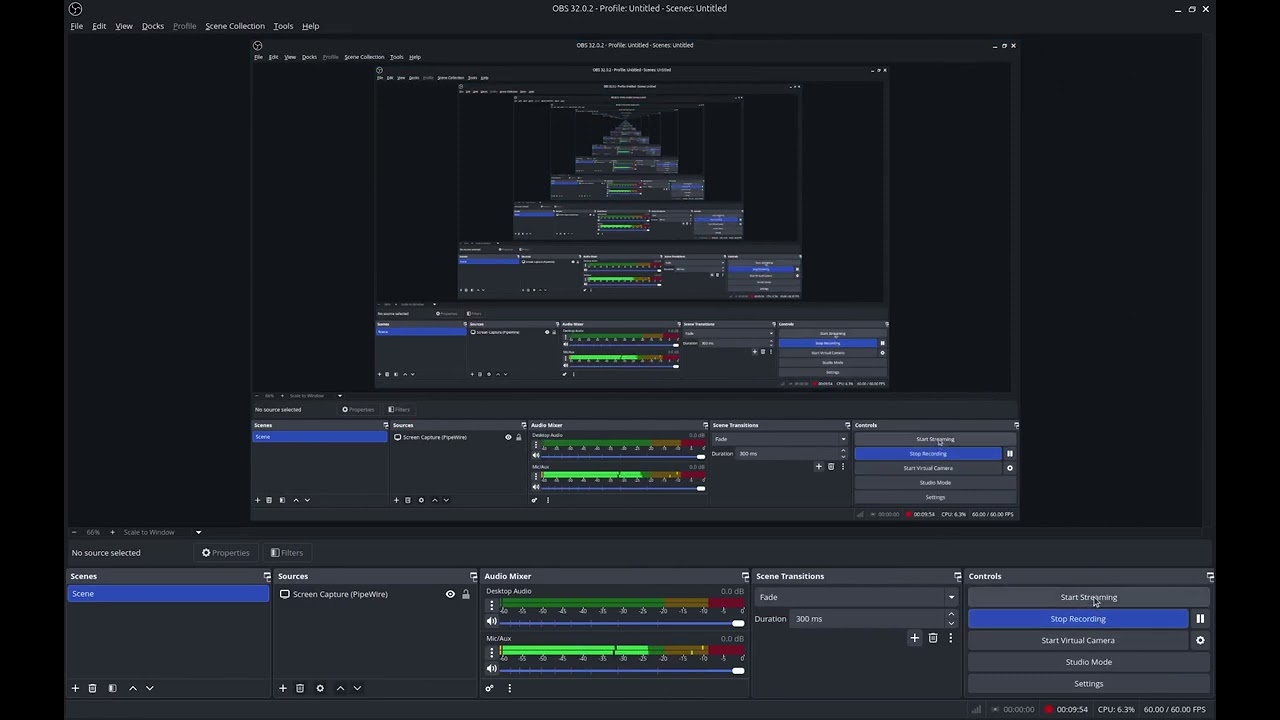Open the File menu

(77, 26)
